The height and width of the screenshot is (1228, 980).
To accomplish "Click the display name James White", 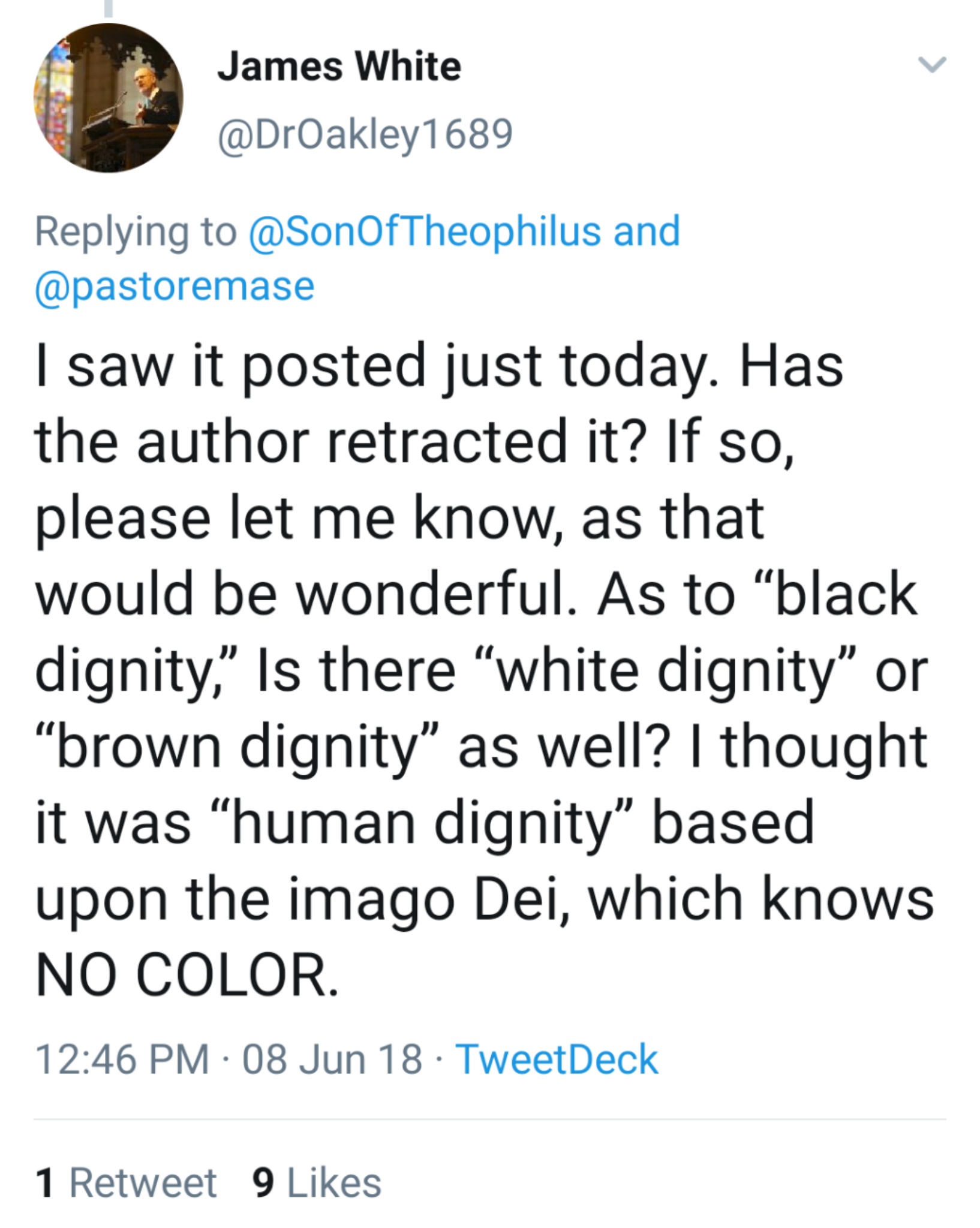I will point(339,66).
